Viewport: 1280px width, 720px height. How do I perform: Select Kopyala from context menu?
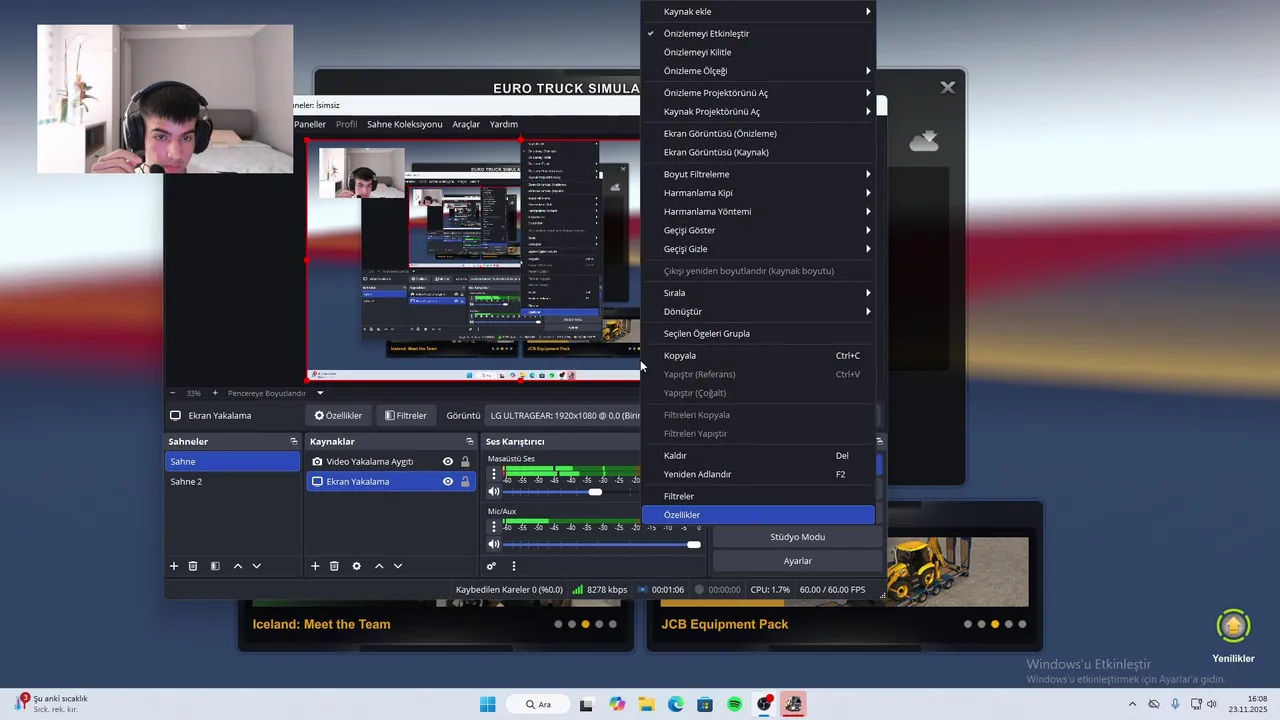(759, 355)
